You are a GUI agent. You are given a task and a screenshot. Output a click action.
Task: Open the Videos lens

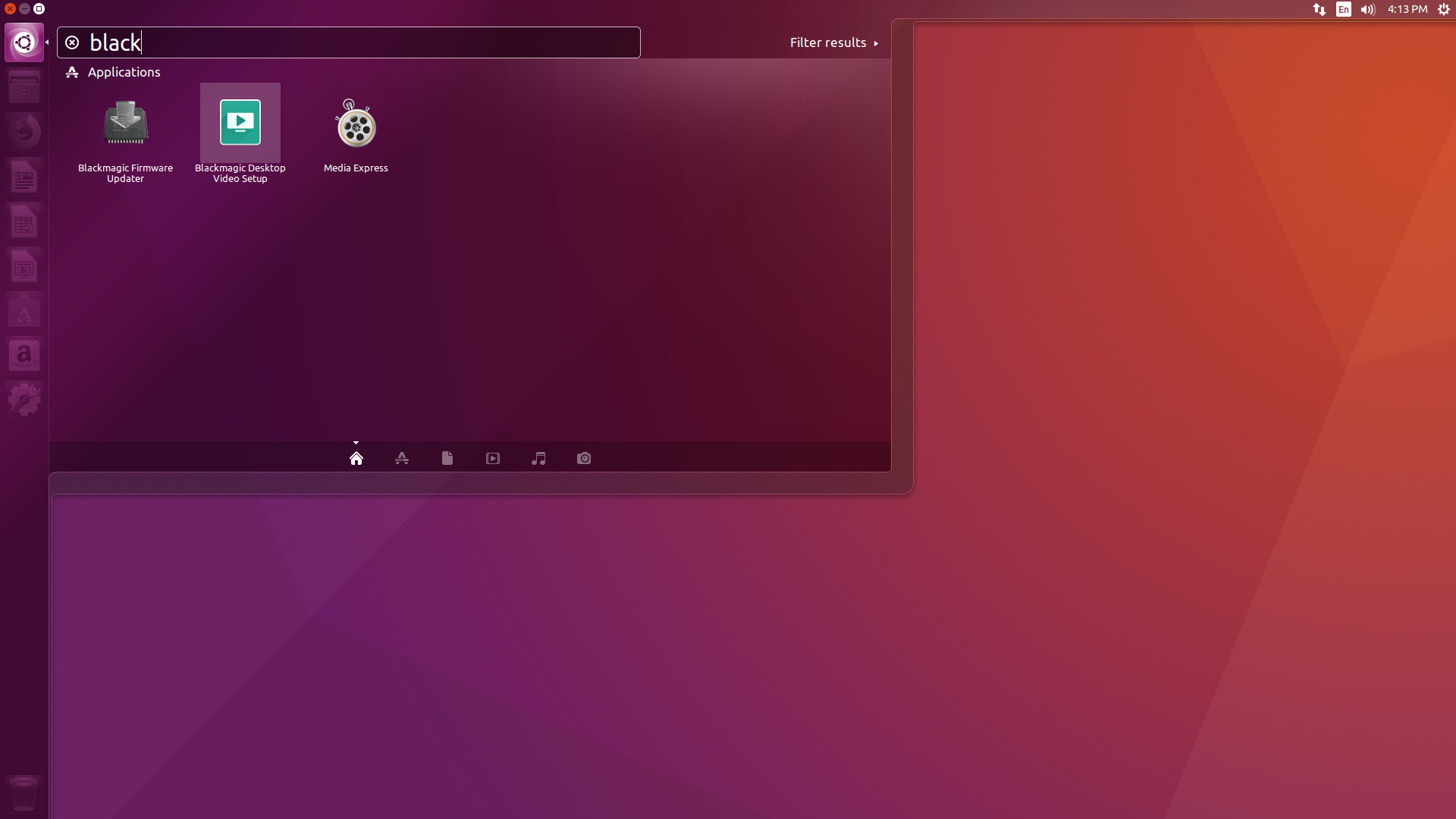click(x=493, y=458)
